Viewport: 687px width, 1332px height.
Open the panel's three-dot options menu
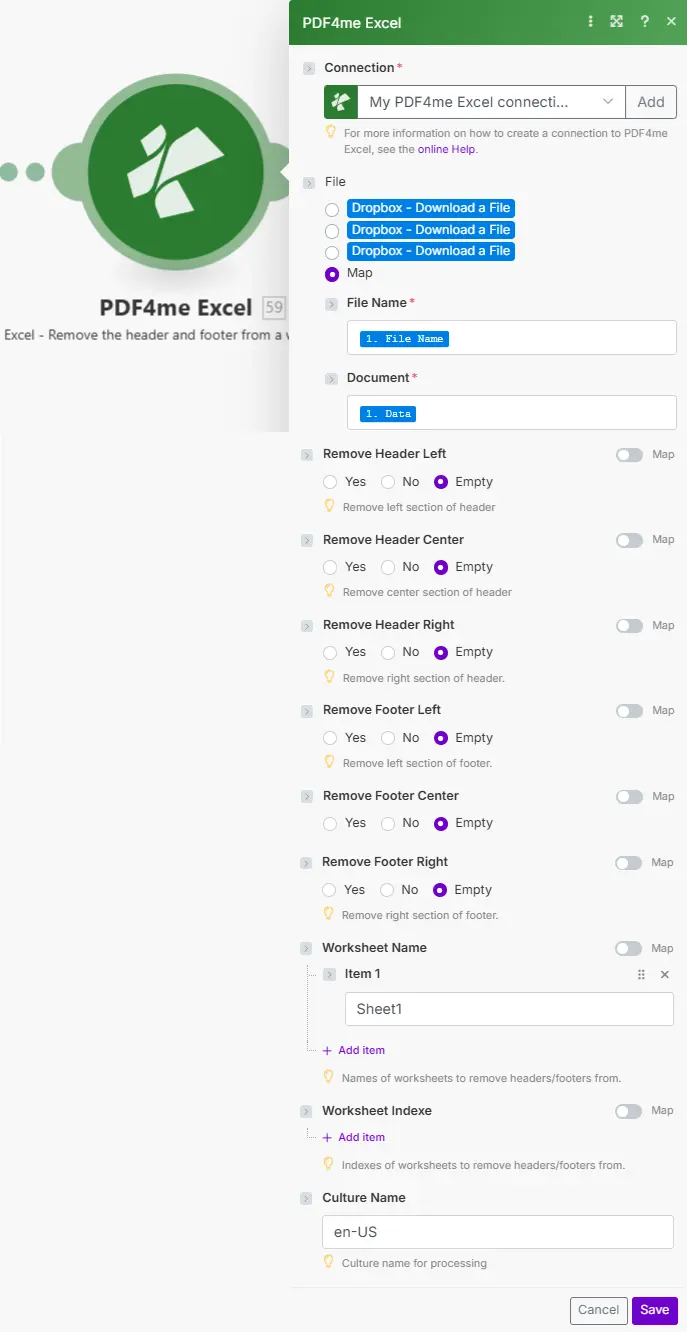tap(591, 22)
